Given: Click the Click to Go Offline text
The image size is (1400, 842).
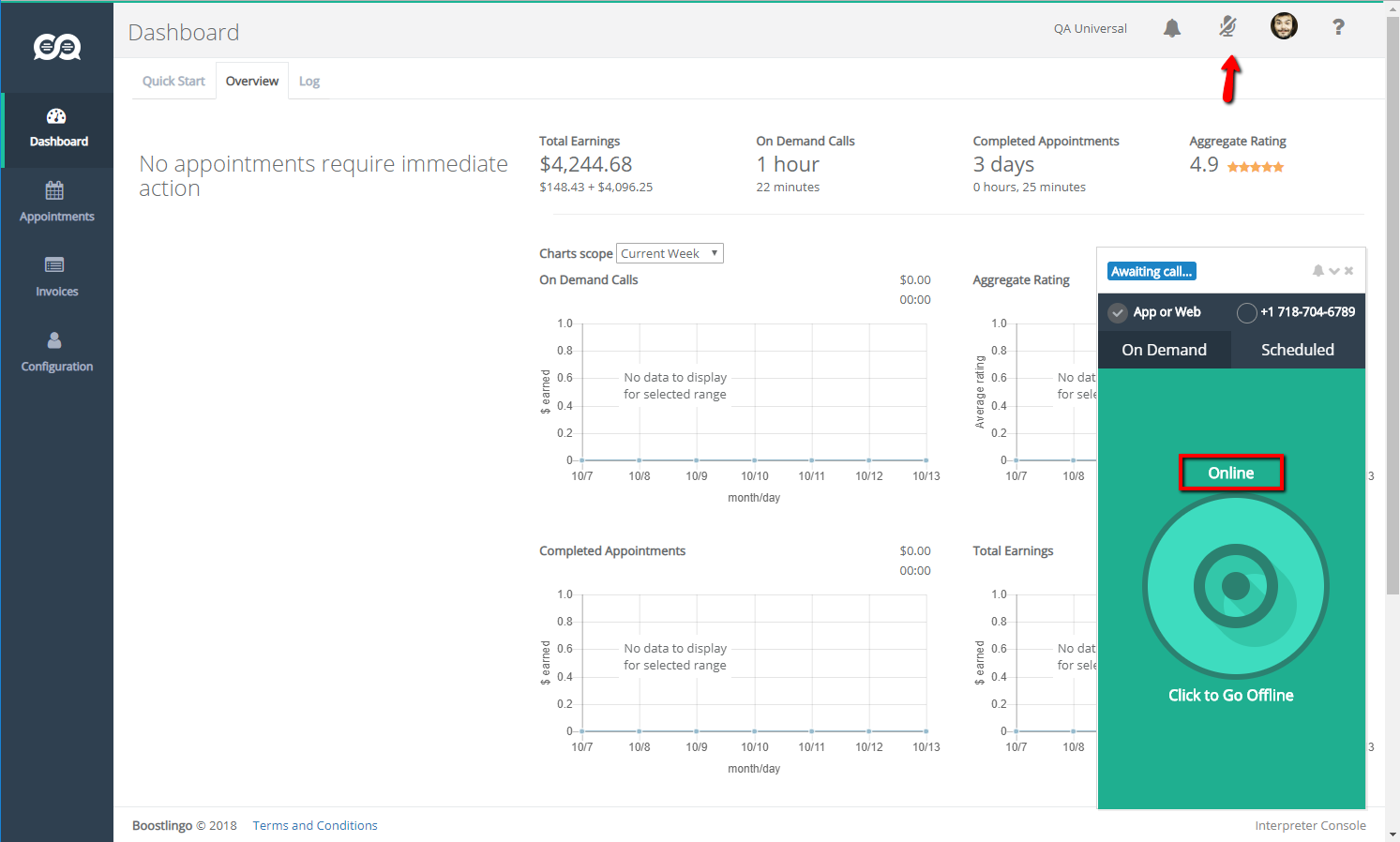Looking at the screenshot, I should pyautogui.click(x=1231, y=695).
